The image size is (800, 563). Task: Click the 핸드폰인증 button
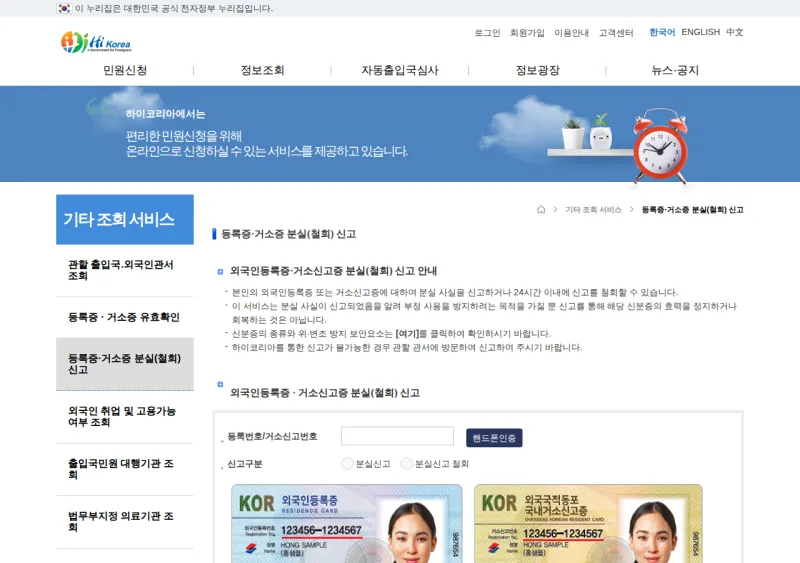coord(494,438)
